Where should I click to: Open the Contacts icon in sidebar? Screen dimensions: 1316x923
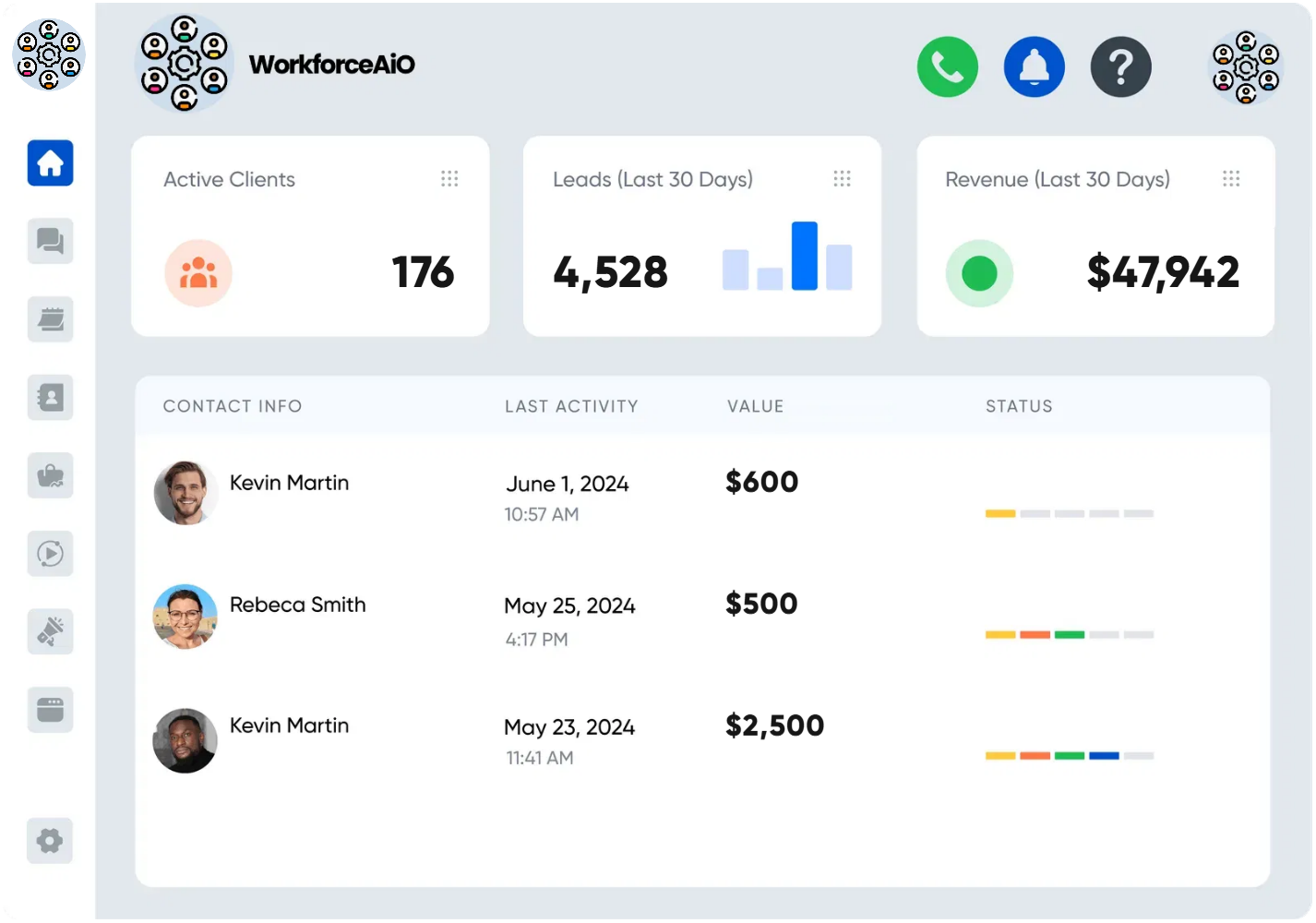[x=50, y=398]
